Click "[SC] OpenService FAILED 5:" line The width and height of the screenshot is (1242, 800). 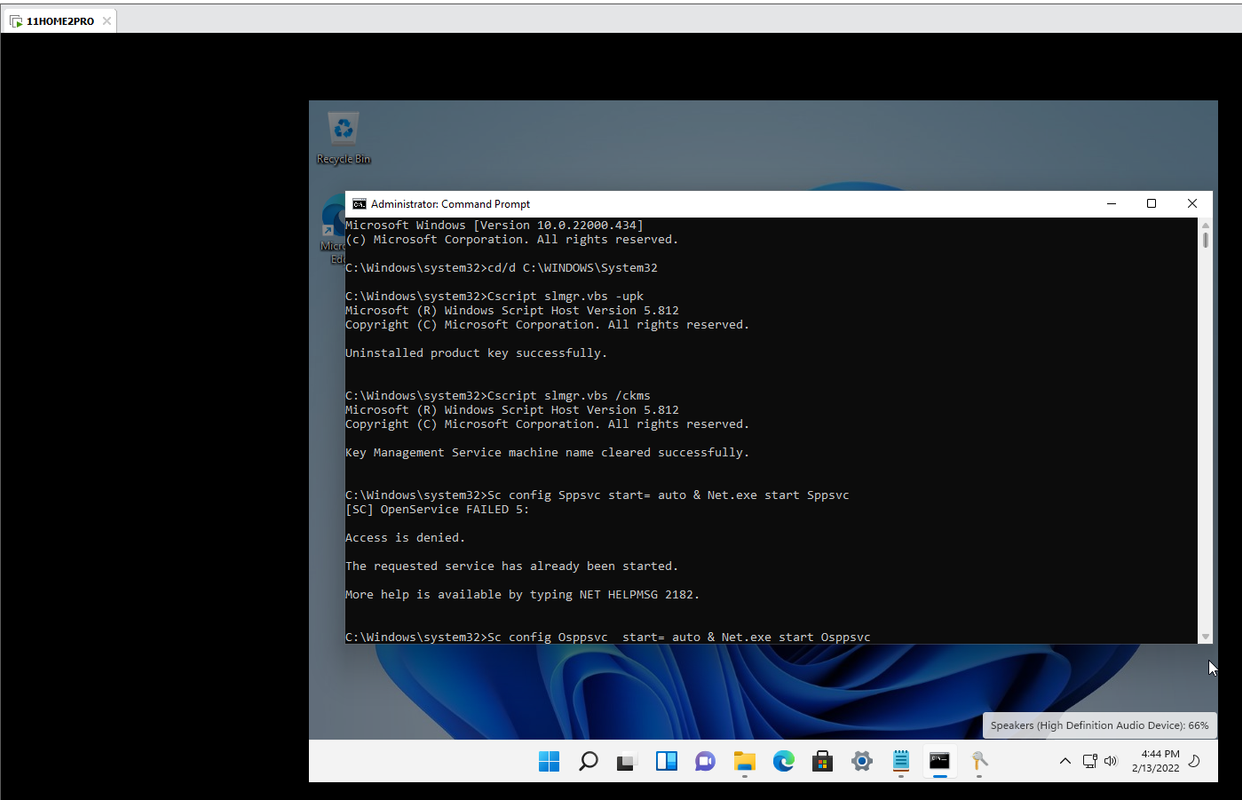click(x=437, y=509)
